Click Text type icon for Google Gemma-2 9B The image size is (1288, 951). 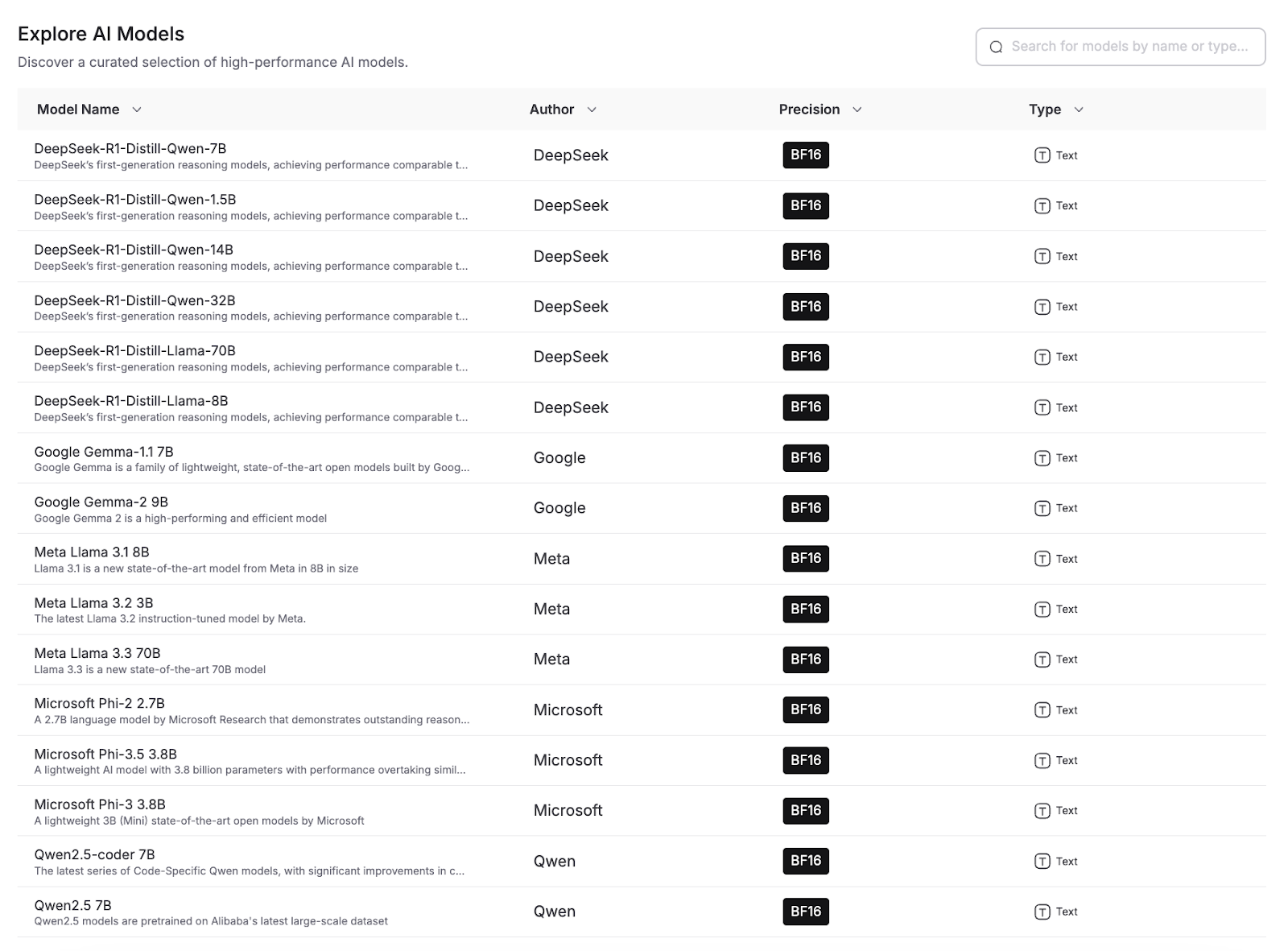(x=1042, y=508)
